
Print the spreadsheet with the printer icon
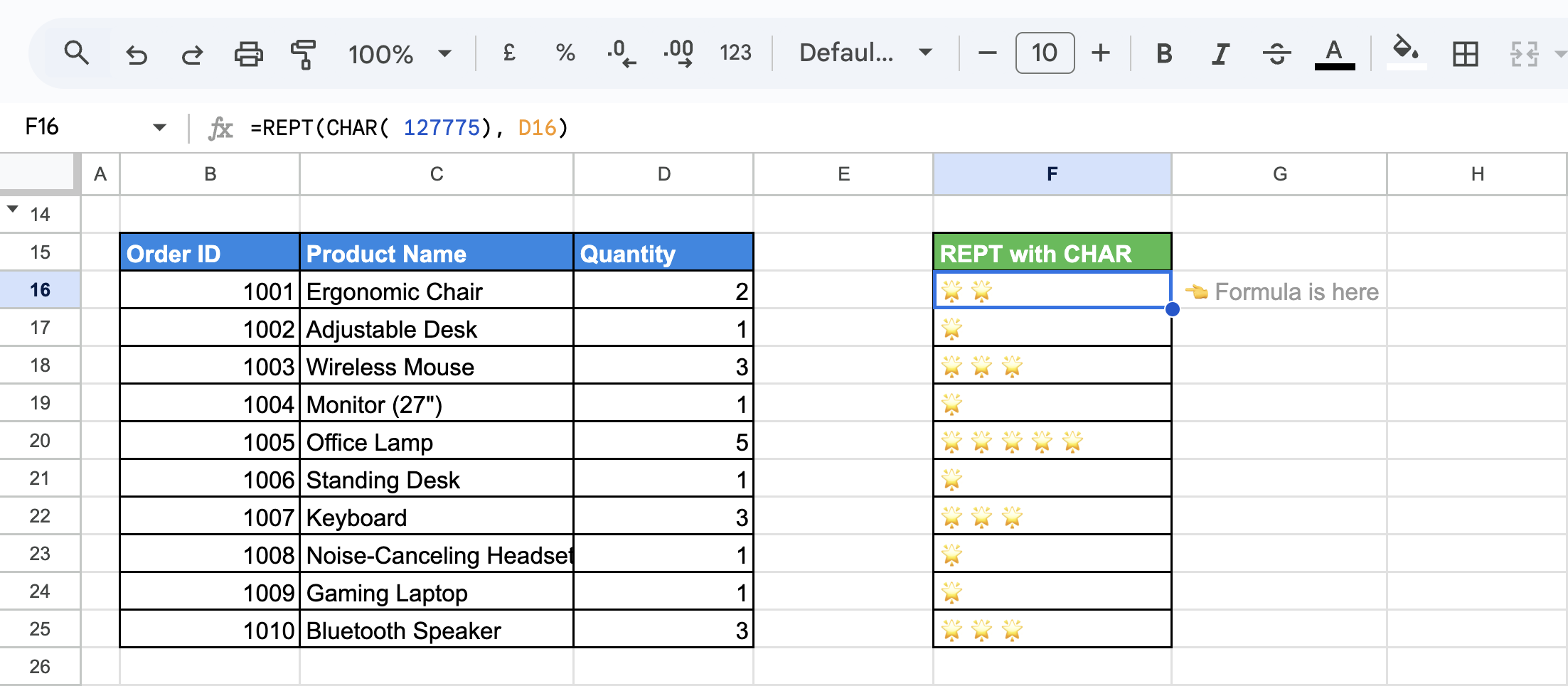(248, 54)
